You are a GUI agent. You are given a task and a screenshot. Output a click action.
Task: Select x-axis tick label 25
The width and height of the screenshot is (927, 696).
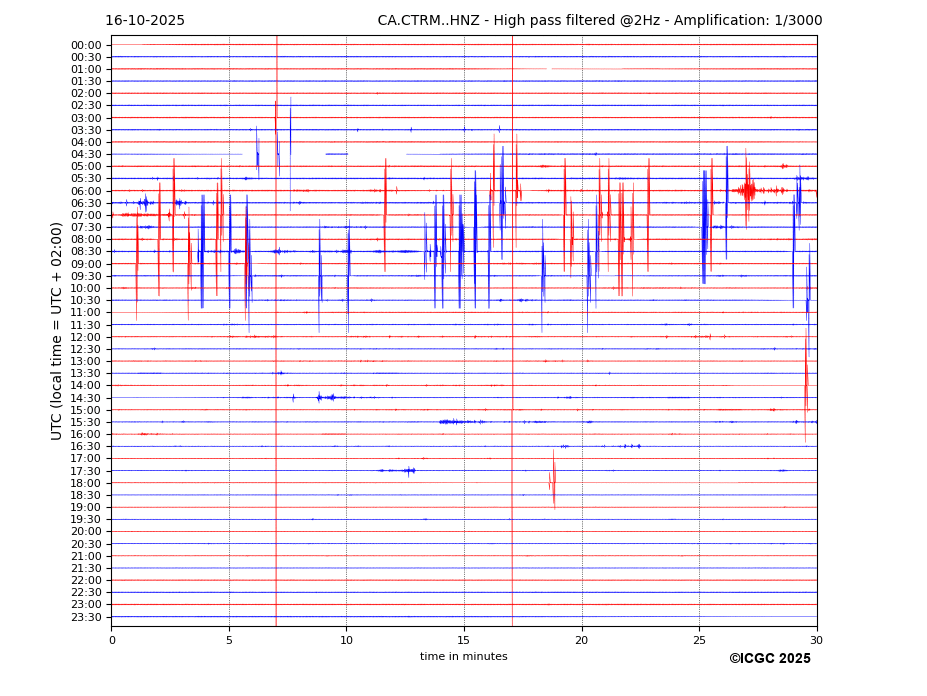(699, 640)
